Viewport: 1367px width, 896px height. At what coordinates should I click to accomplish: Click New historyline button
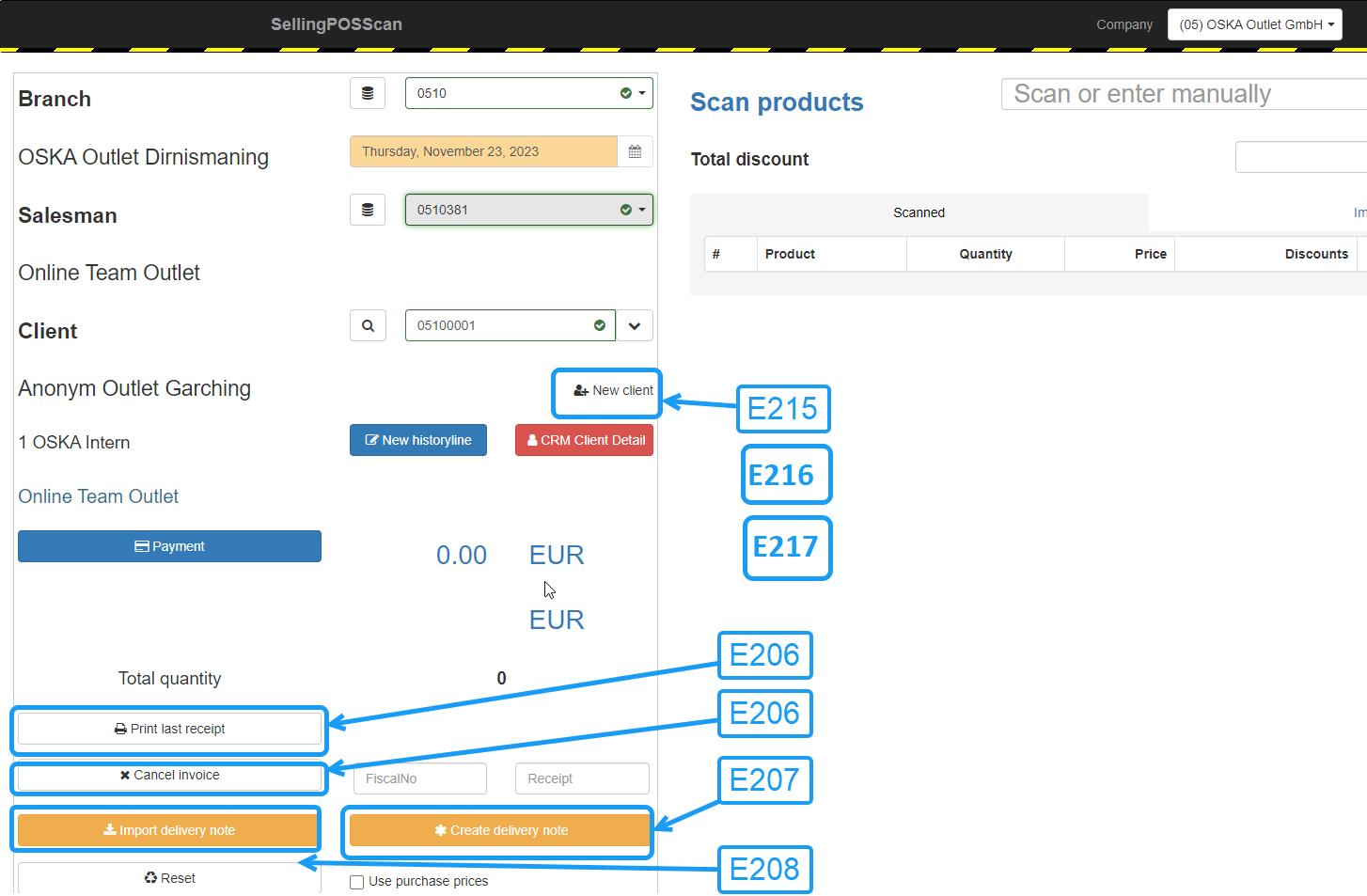click(418, 440)
